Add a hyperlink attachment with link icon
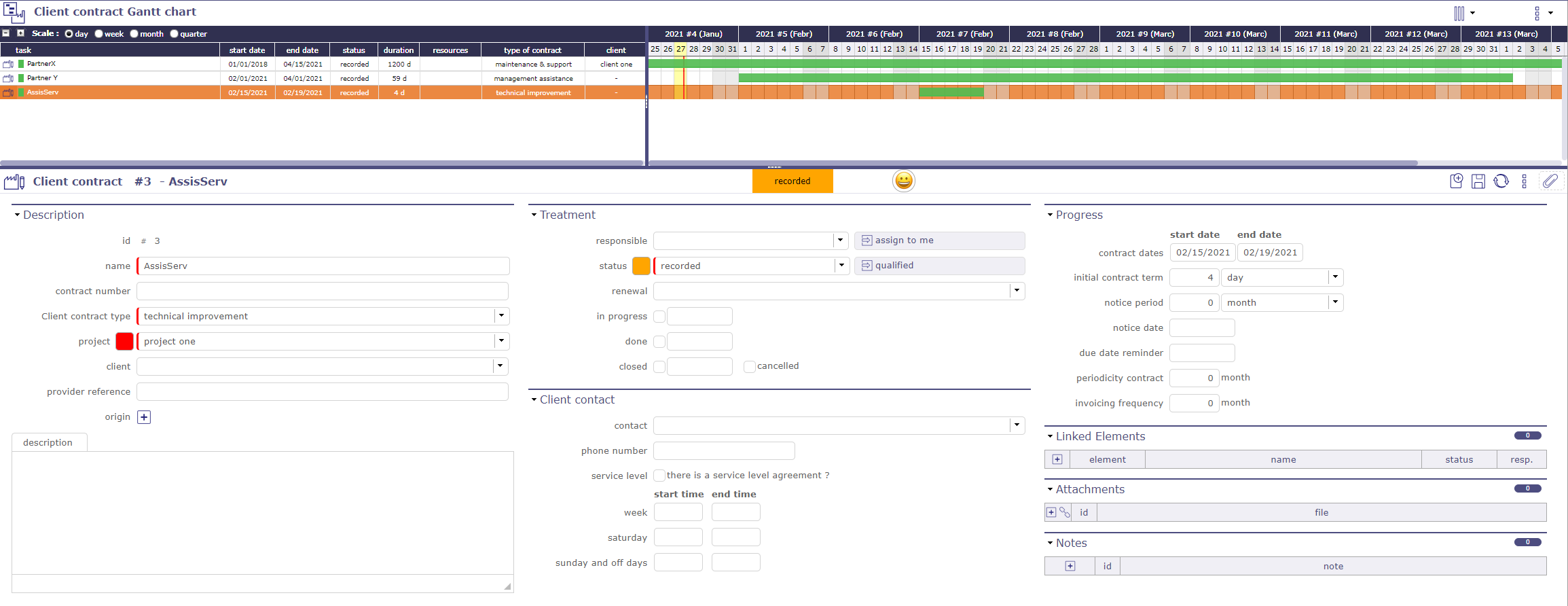 point(1065,512)
